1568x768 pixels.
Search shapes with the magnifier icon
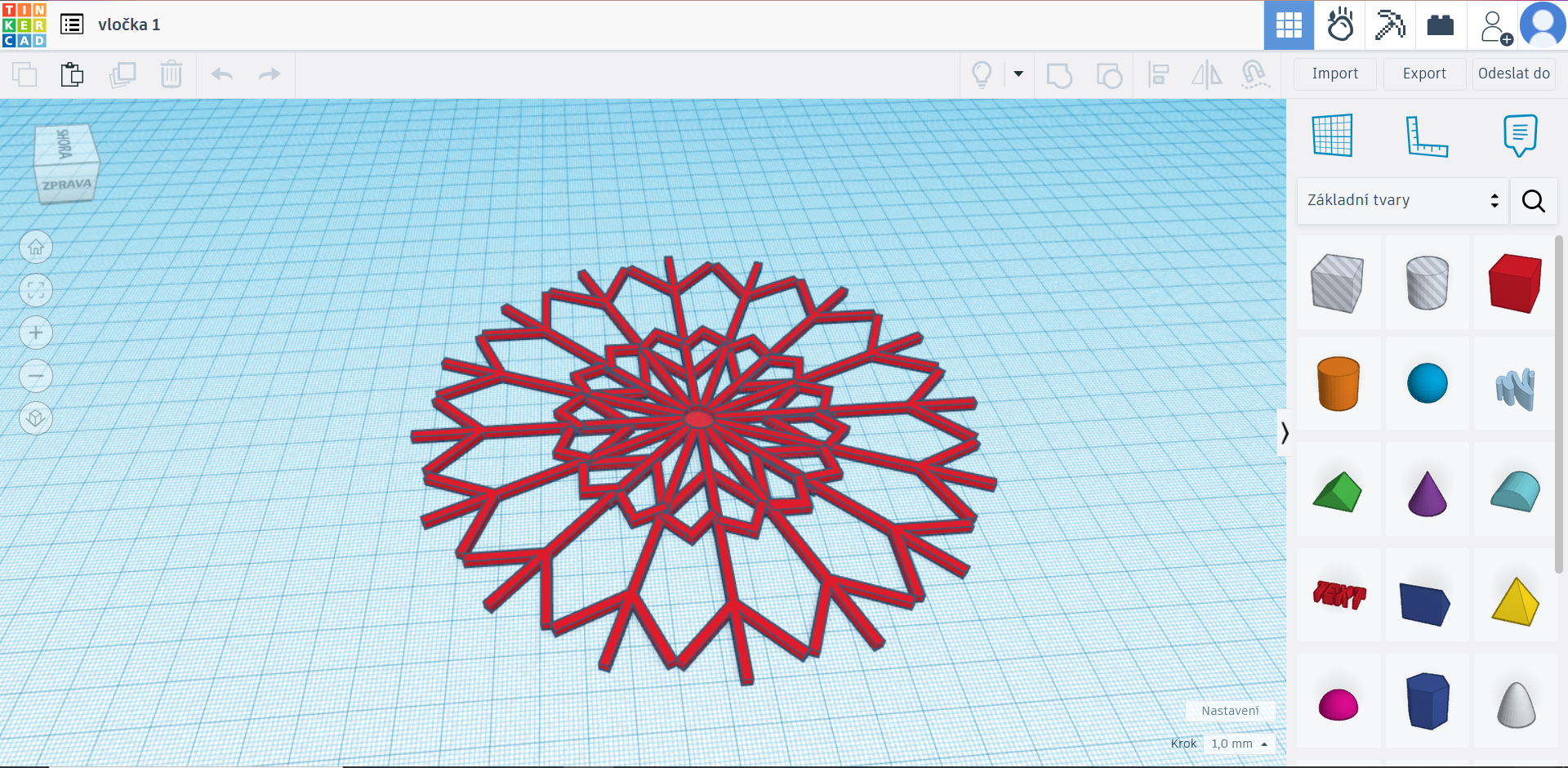1534,201
